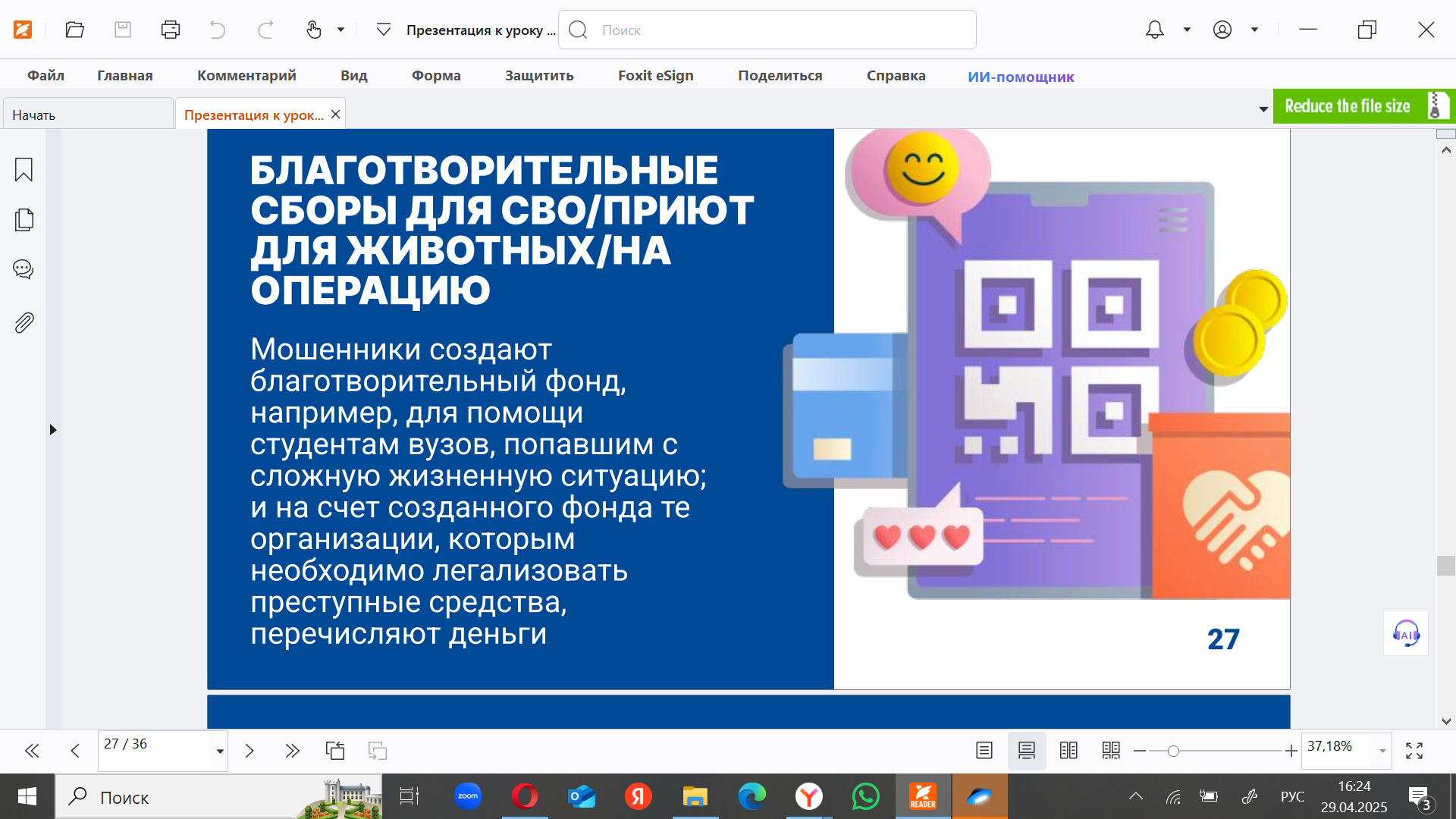
Task: Click the РУС language indicator
Action: tap(1293, 796)
